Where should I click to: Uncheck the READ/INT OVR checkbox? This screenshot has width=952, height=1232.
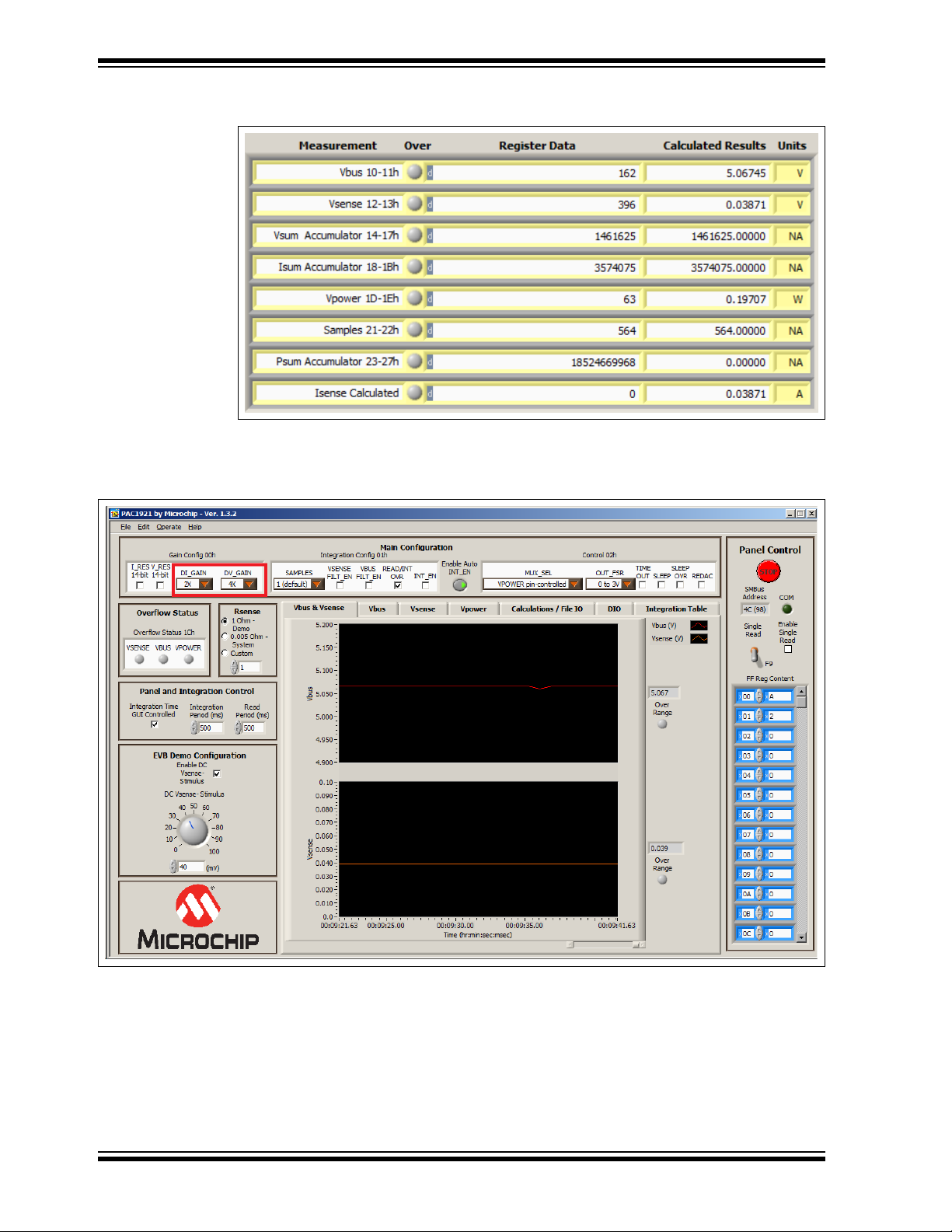coord(397,585)
